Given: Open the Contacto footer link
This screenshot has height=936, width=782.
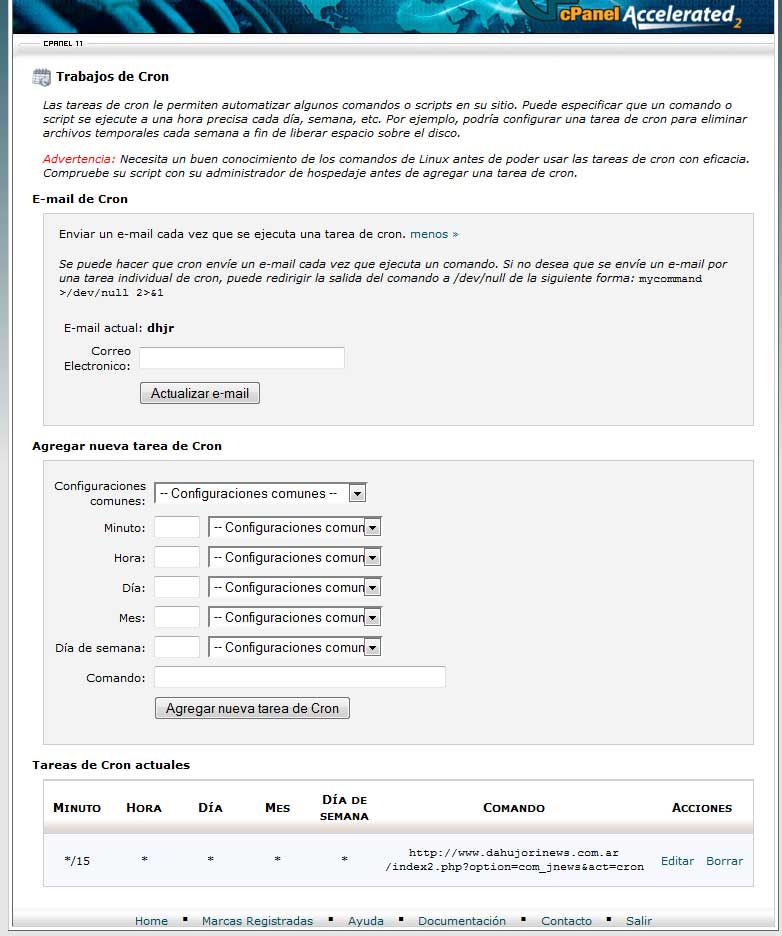Looking at the screenshot, I should [567, 920].
